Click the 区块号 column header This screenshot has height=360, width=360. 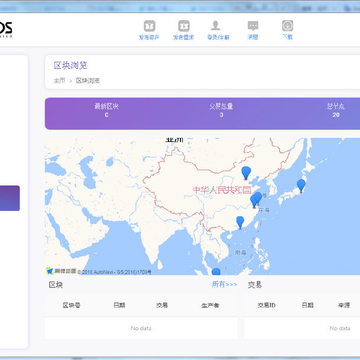71,305
